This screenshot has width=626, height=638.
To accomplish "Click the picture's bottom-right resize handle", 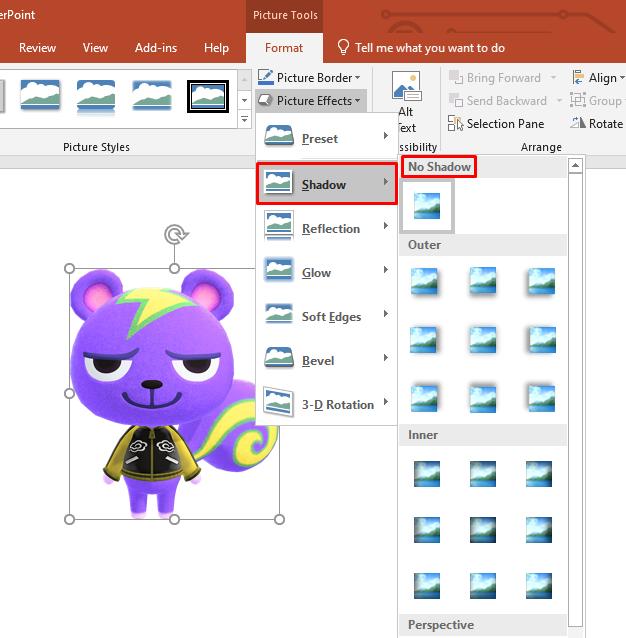I will (279, 520).
